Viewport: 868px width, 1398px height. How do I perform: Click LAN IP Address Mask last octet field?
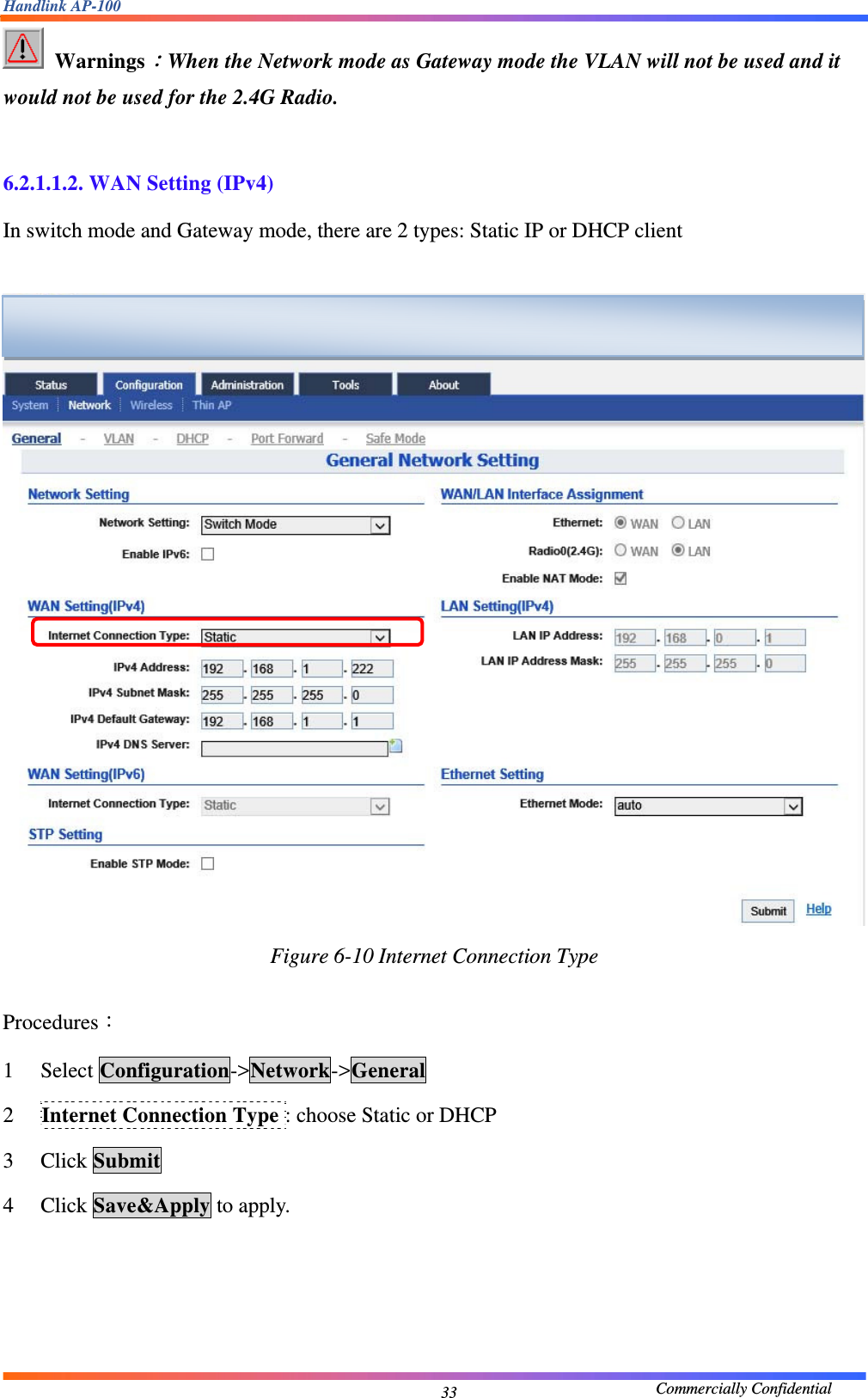coord(785,664)
